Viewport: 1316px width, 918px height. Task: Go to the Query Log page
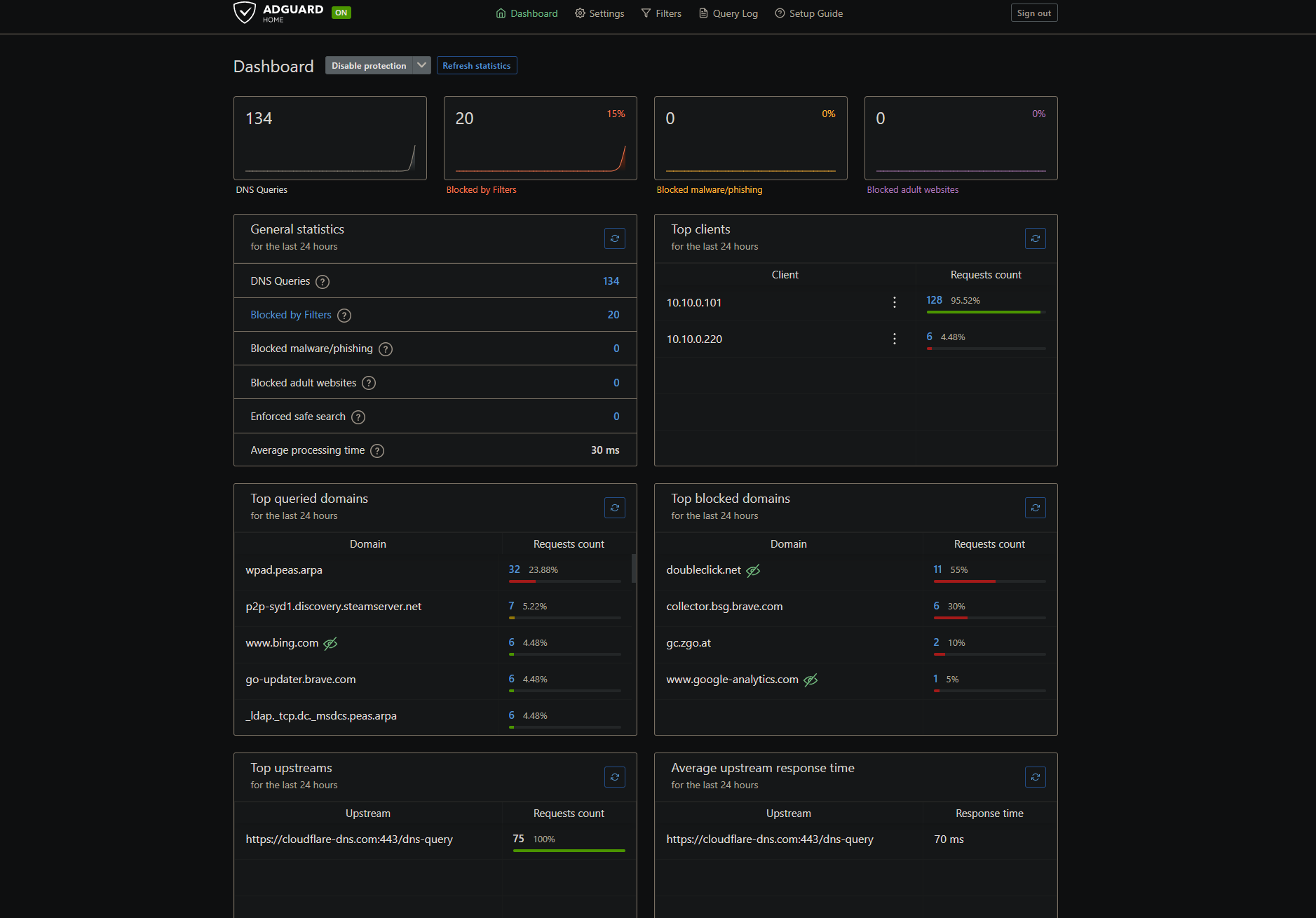pyautogui.click(x=728, y=13)
